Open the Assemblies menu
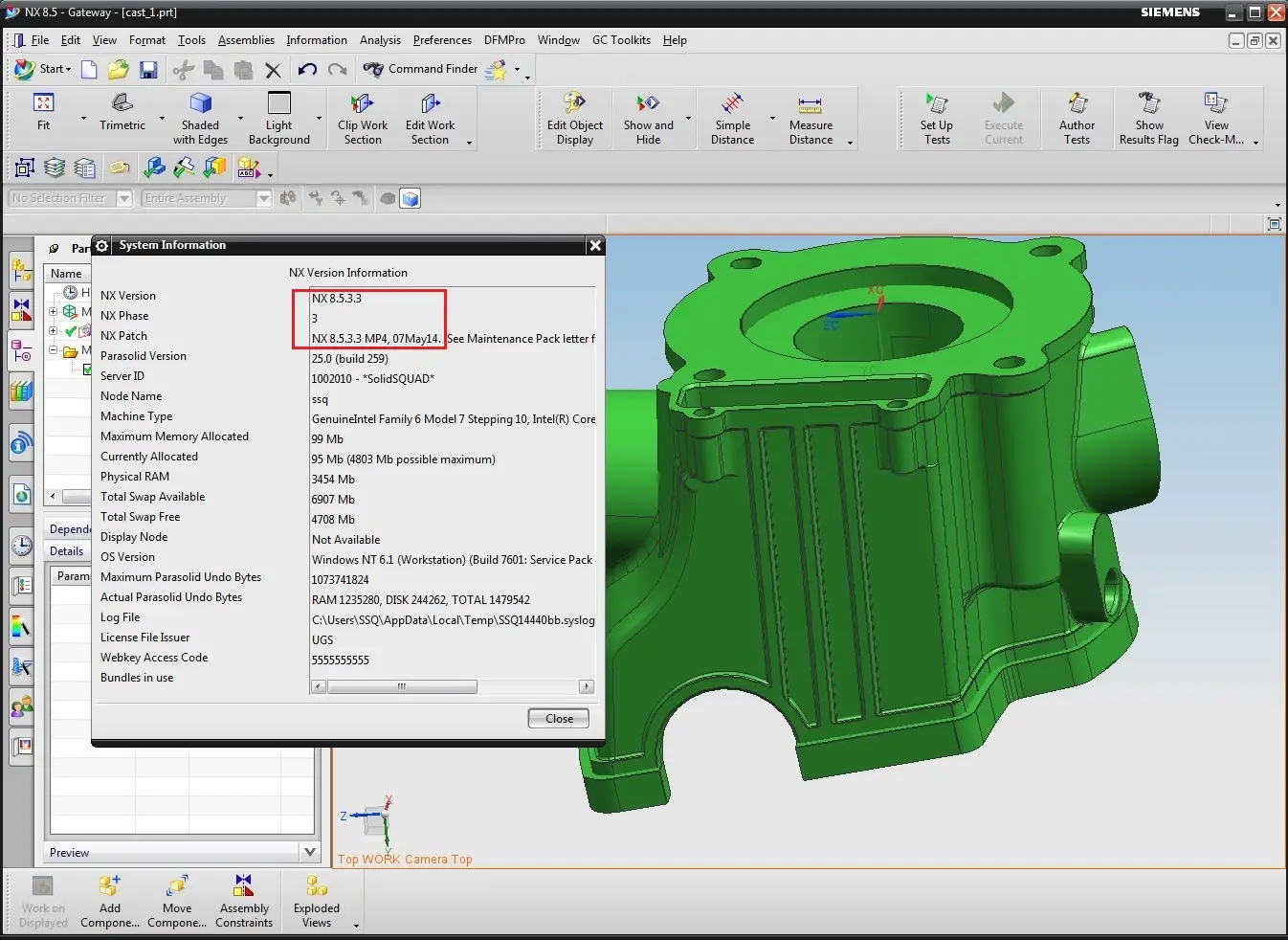The height and width of the screenshot is (940, 1288). pyautogui.click(x=246, y=40)
